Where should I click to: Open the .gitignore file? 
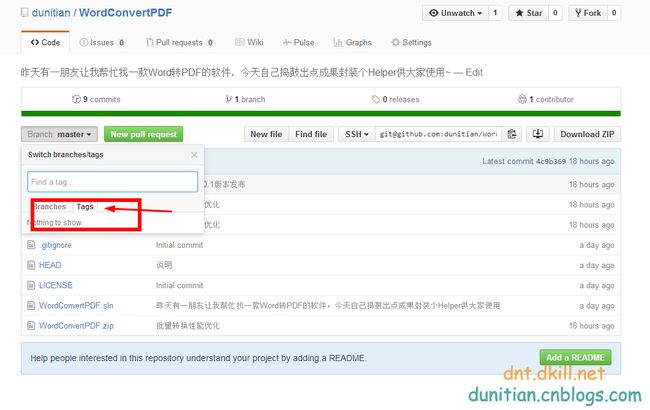click(55, 245)
